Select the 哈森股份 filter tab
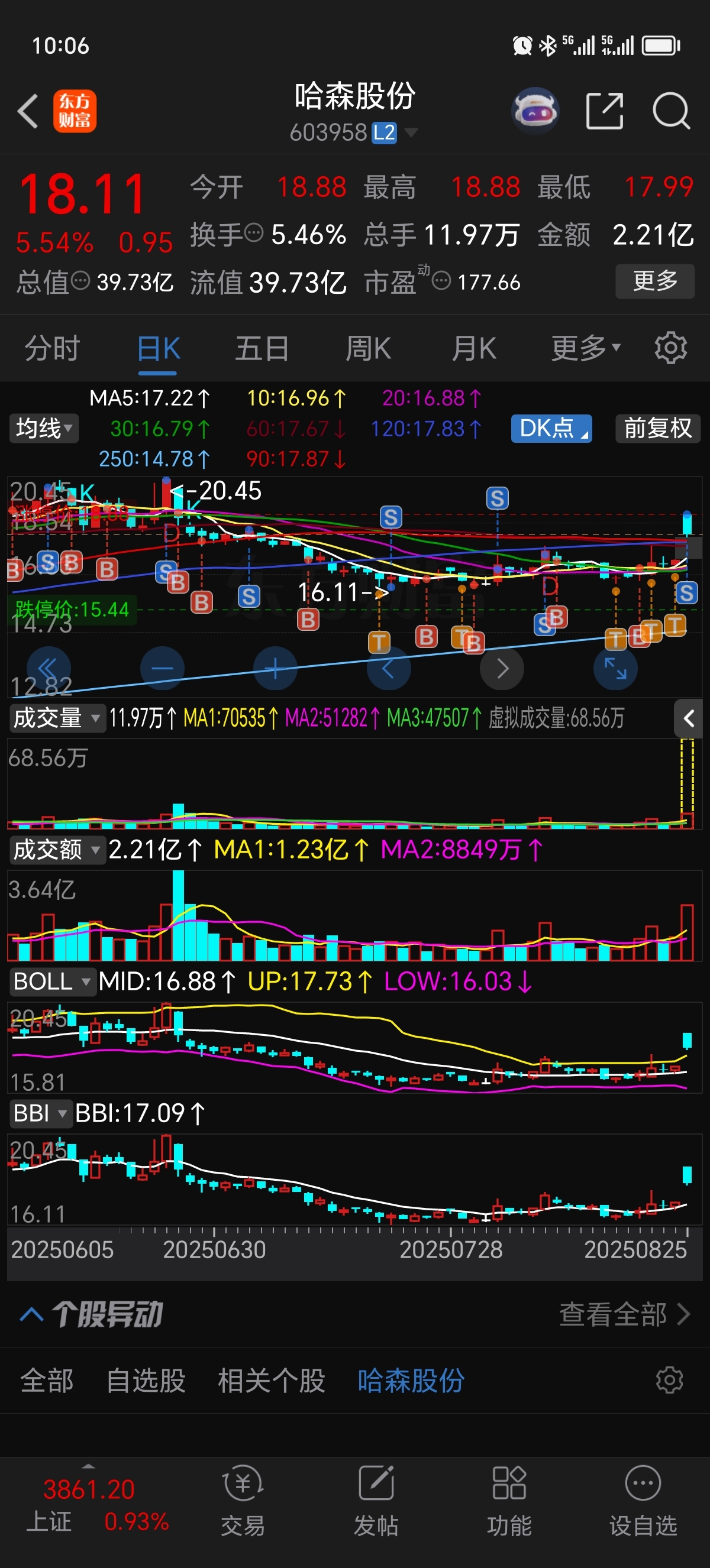Screen dimensions: 710x1568 (411, 1381)
